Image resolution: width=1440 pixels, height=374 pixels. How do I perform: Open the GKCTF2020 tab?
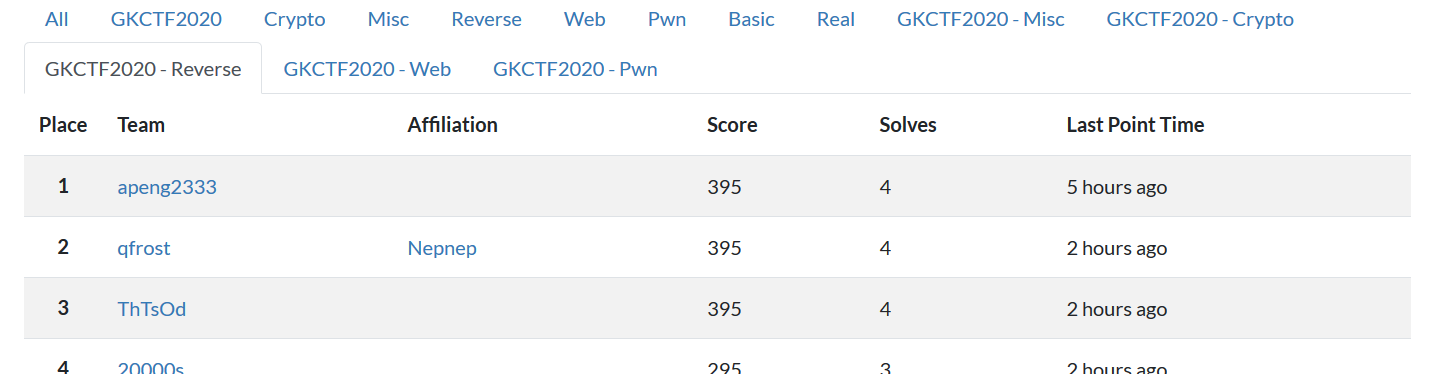[166, 19]
